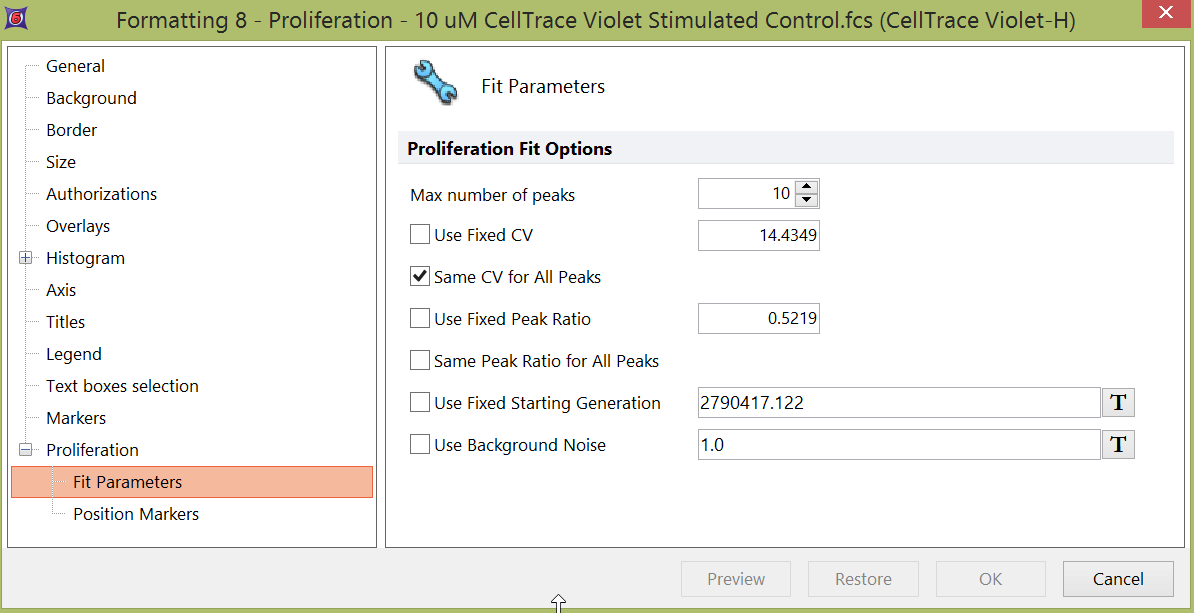The image size is (1194, 613).
Task: Enable Use Background Noise option
Action: click(420, 445)
